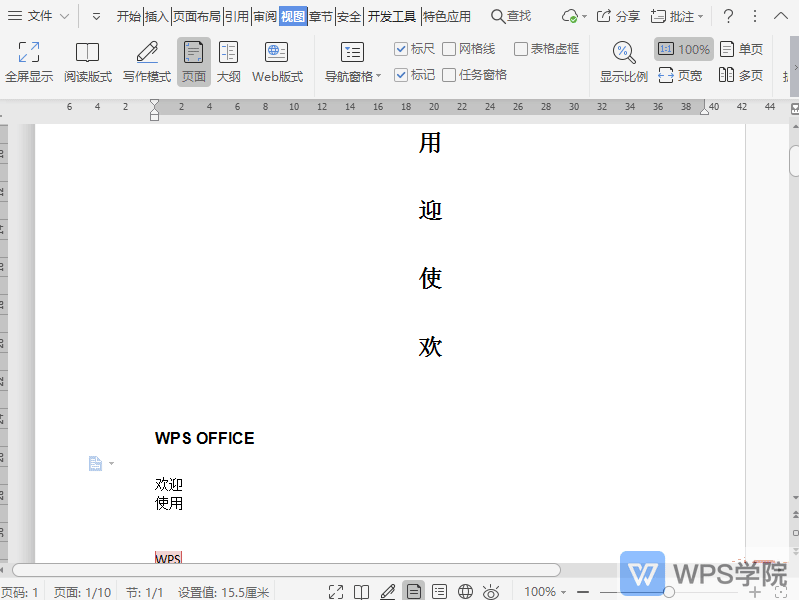Click the outline view icon in the status bar
799x600 pixels.
439,592
